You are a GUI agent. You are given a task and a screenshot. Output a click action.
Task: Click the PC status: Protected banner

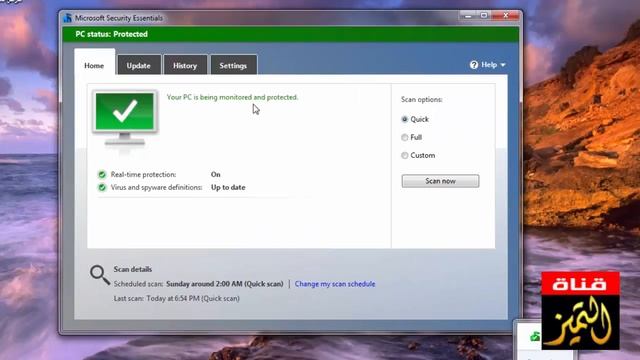click(291, 34)
